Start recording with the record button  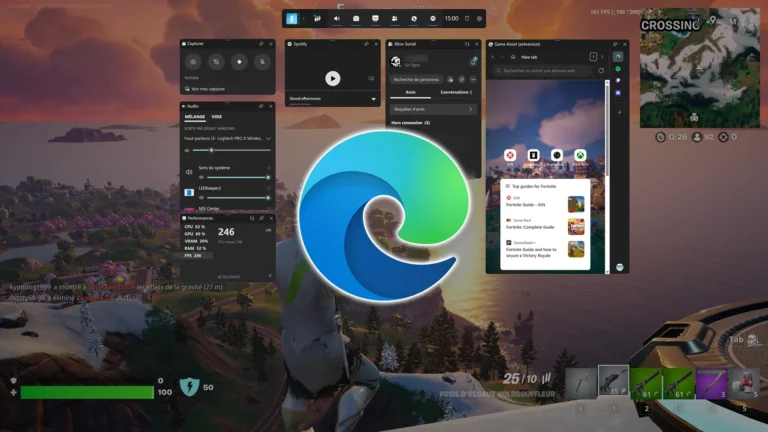239,62
